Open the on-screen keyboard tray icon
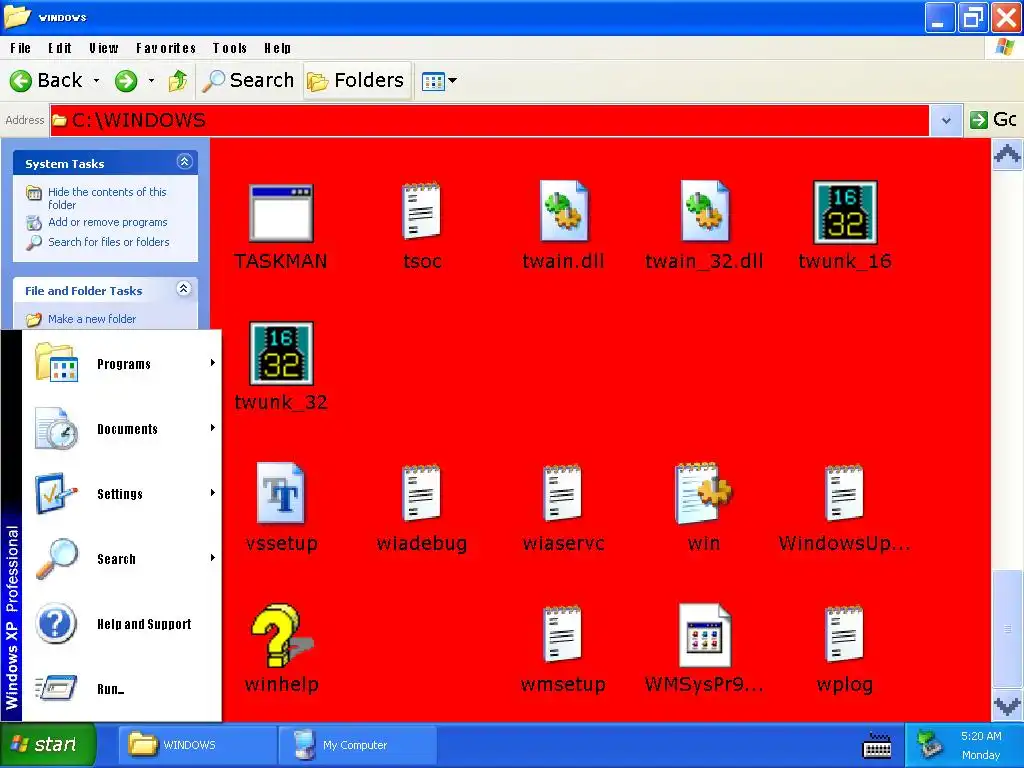 (x=877, y=746)
